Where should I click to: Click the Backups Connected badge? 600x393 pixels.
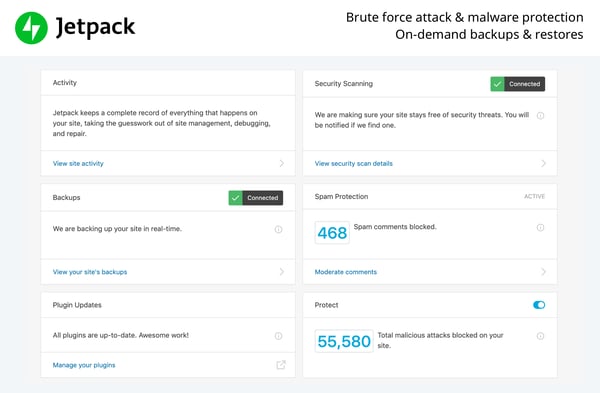click(256, 198)
